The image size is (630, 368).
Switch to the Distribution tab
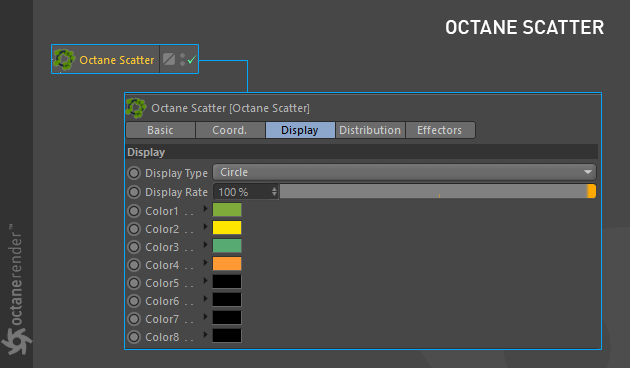pos(370,130)
